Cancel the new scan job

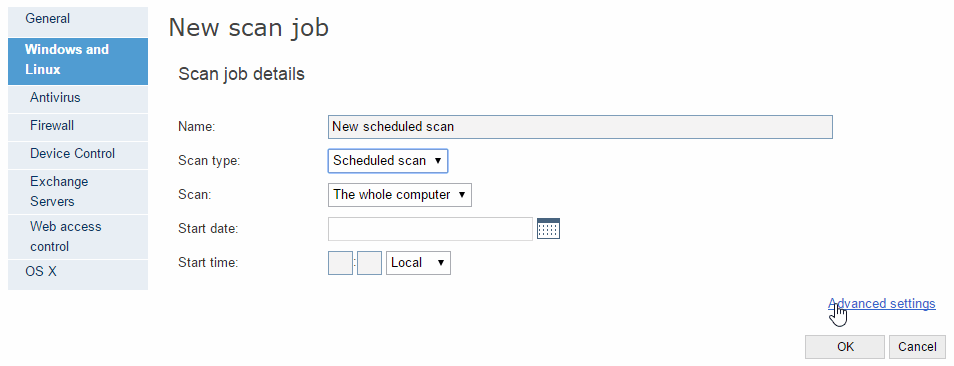click(x=917, y=347)
